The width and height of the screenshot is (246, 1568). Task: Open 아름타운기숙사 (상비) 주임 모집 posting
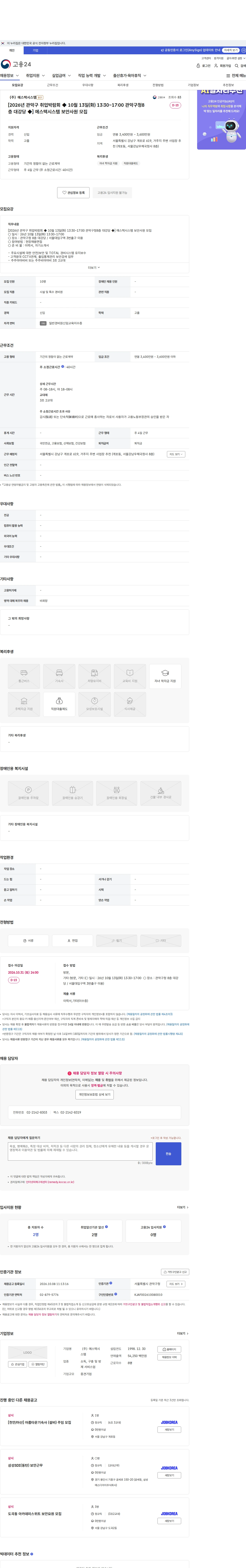point(40,1423)
